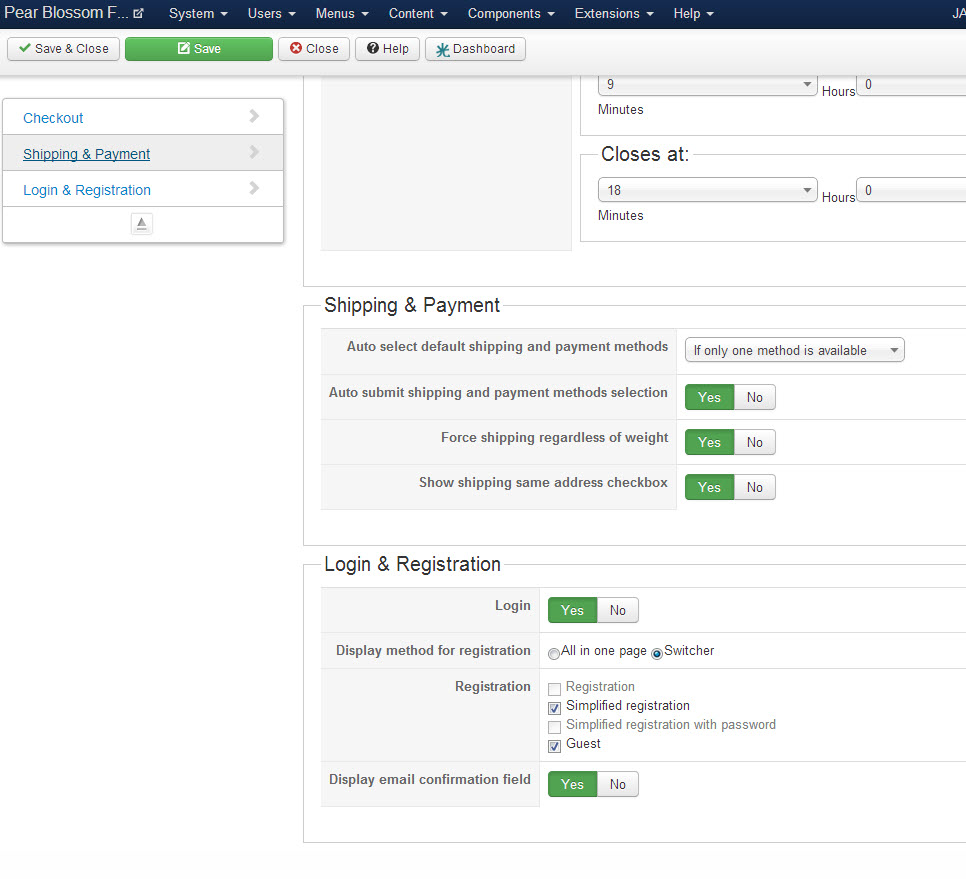This screenshot has width=966, height=879.
Task: Set Auto submit shipping methods to No
Action: click(x=755, y=397)
